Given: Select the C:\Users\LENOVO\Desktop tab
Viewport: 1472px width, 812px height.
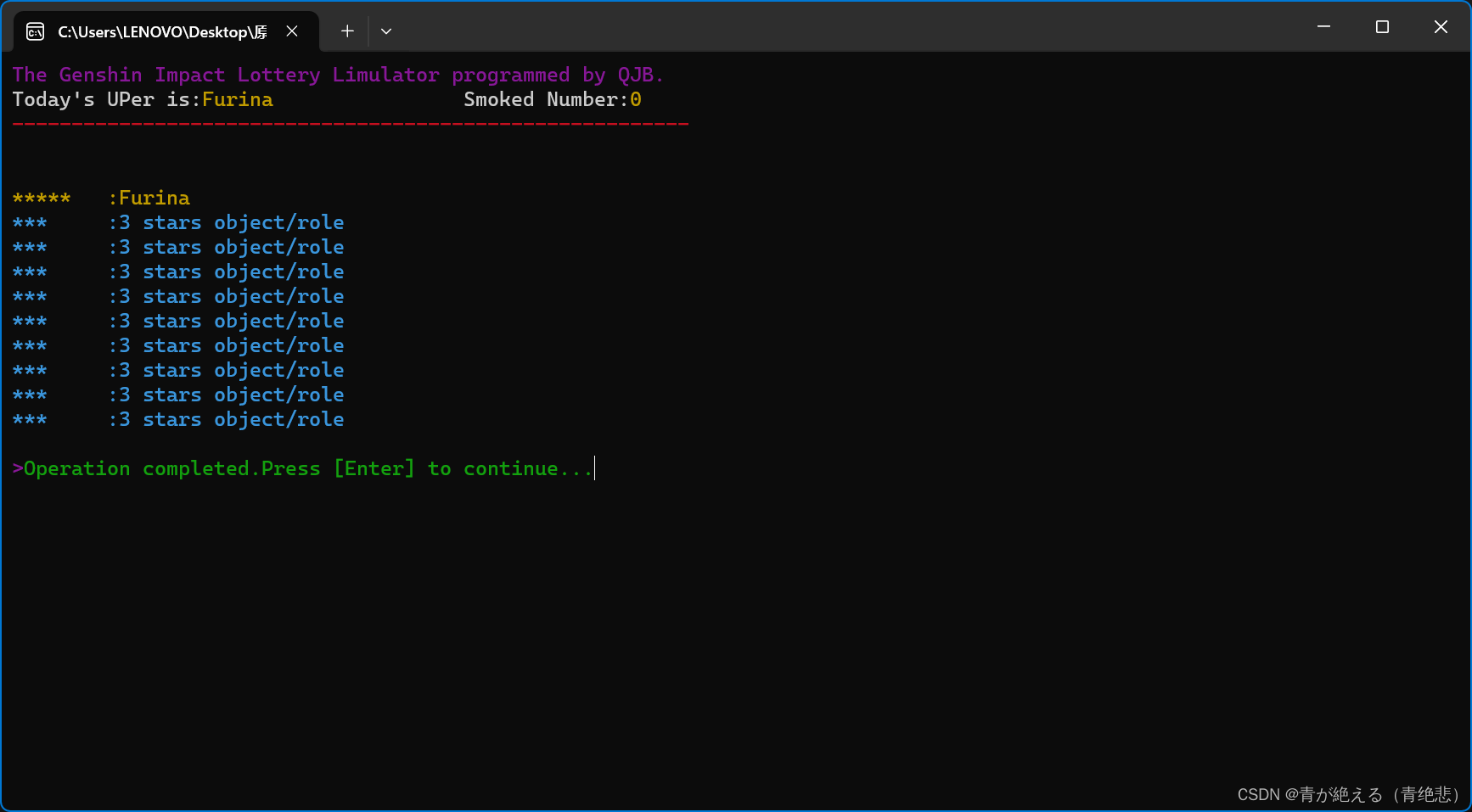Looking at the screenshot, I should (x=166, y=31).
